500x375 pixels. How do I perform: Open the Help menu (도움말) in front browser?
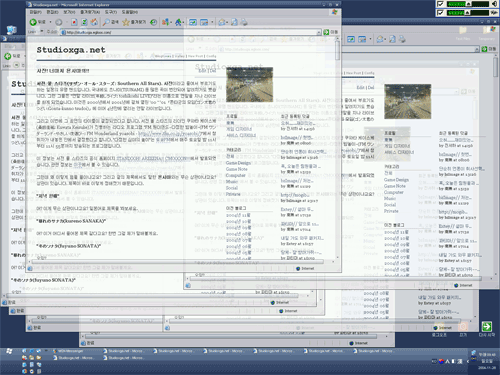[x=130, y=12]
